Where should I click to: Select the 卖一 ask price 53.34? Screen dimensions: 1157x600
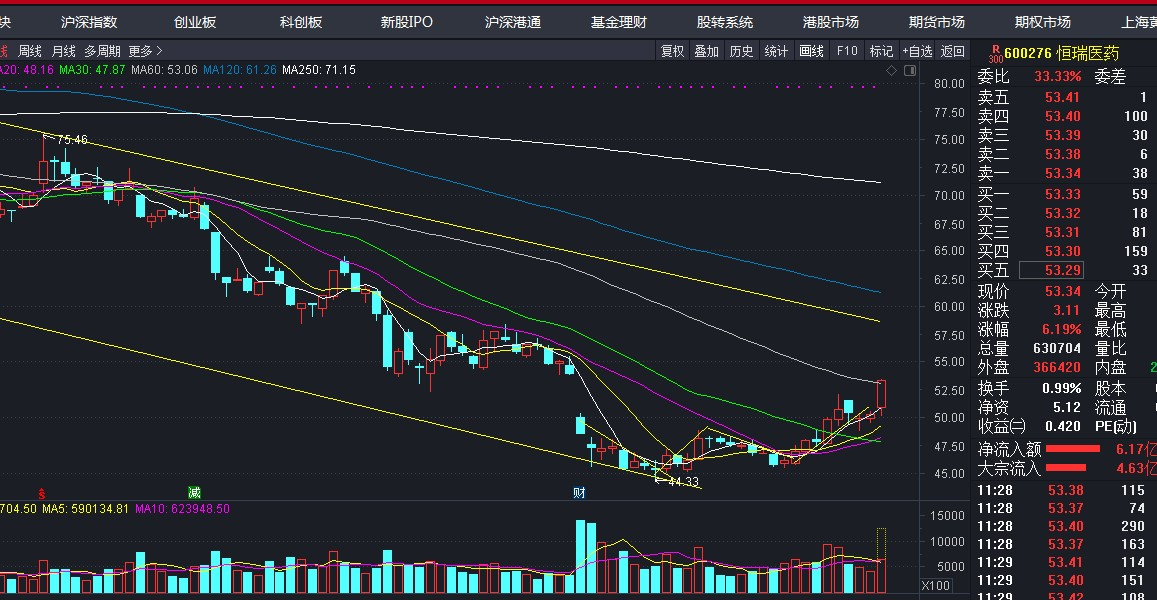[x=1063, y=173]
